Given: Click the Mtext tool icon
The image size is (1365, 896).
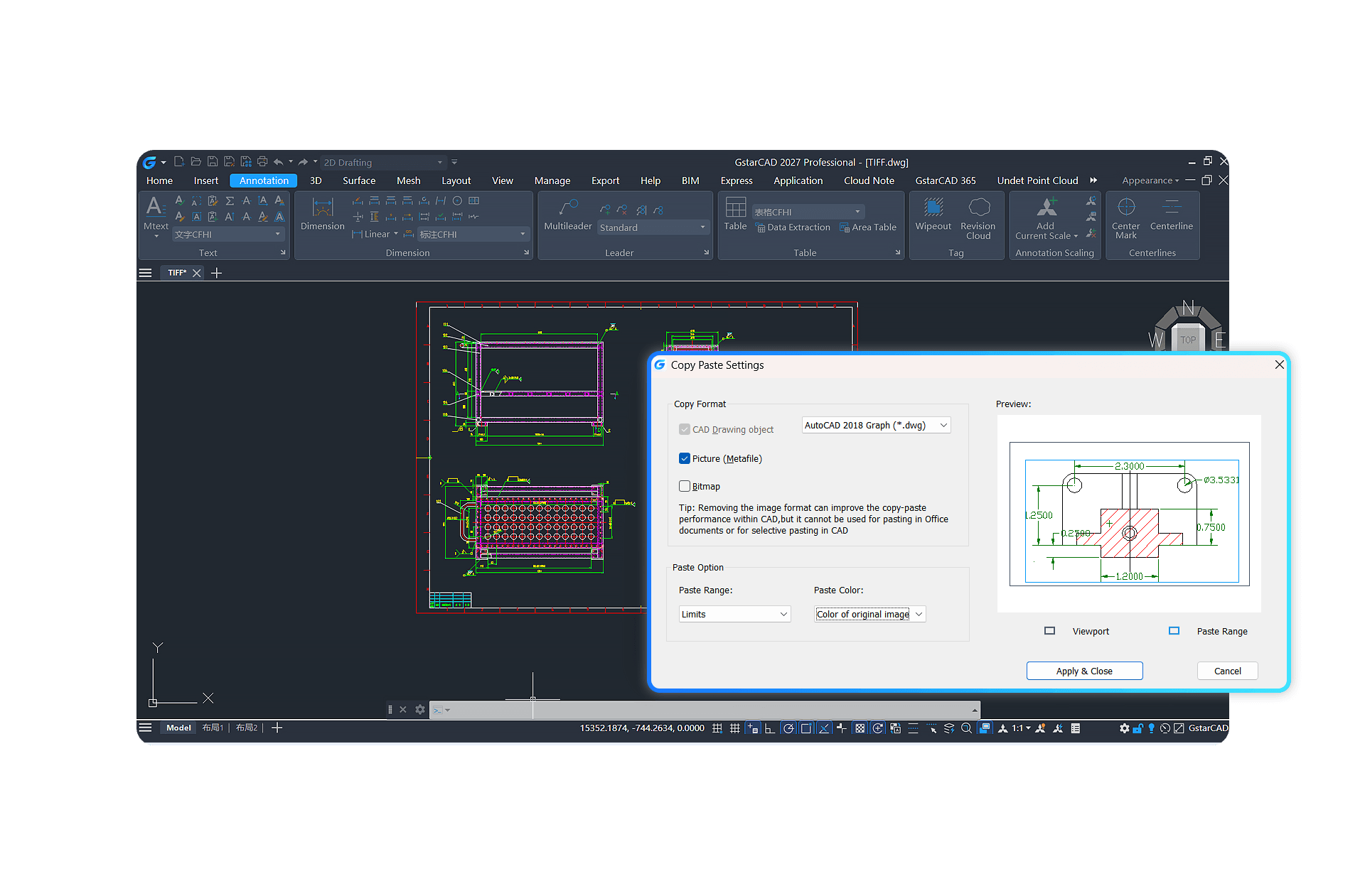Looking at the screenshot, I should (156, 207).
